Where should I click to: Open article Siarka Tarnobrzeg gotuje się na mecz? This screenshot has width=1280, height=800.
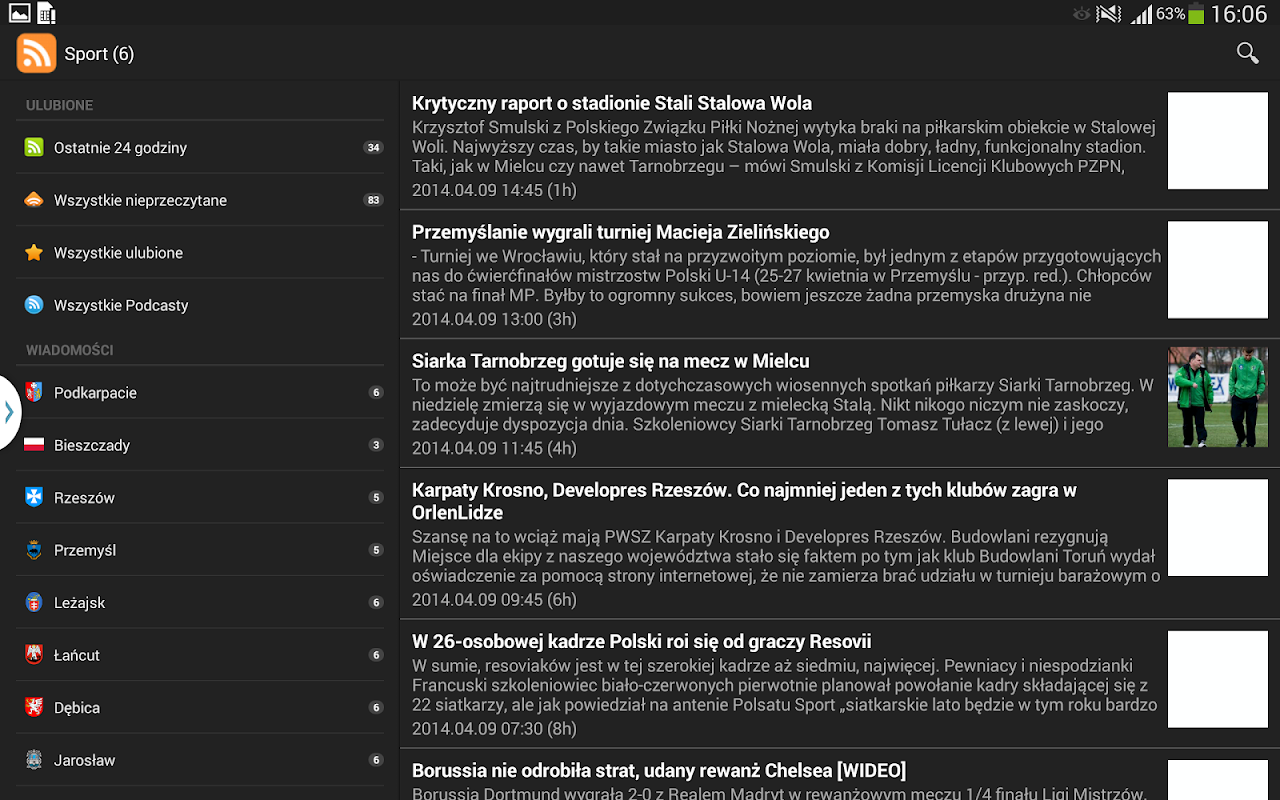840,403
